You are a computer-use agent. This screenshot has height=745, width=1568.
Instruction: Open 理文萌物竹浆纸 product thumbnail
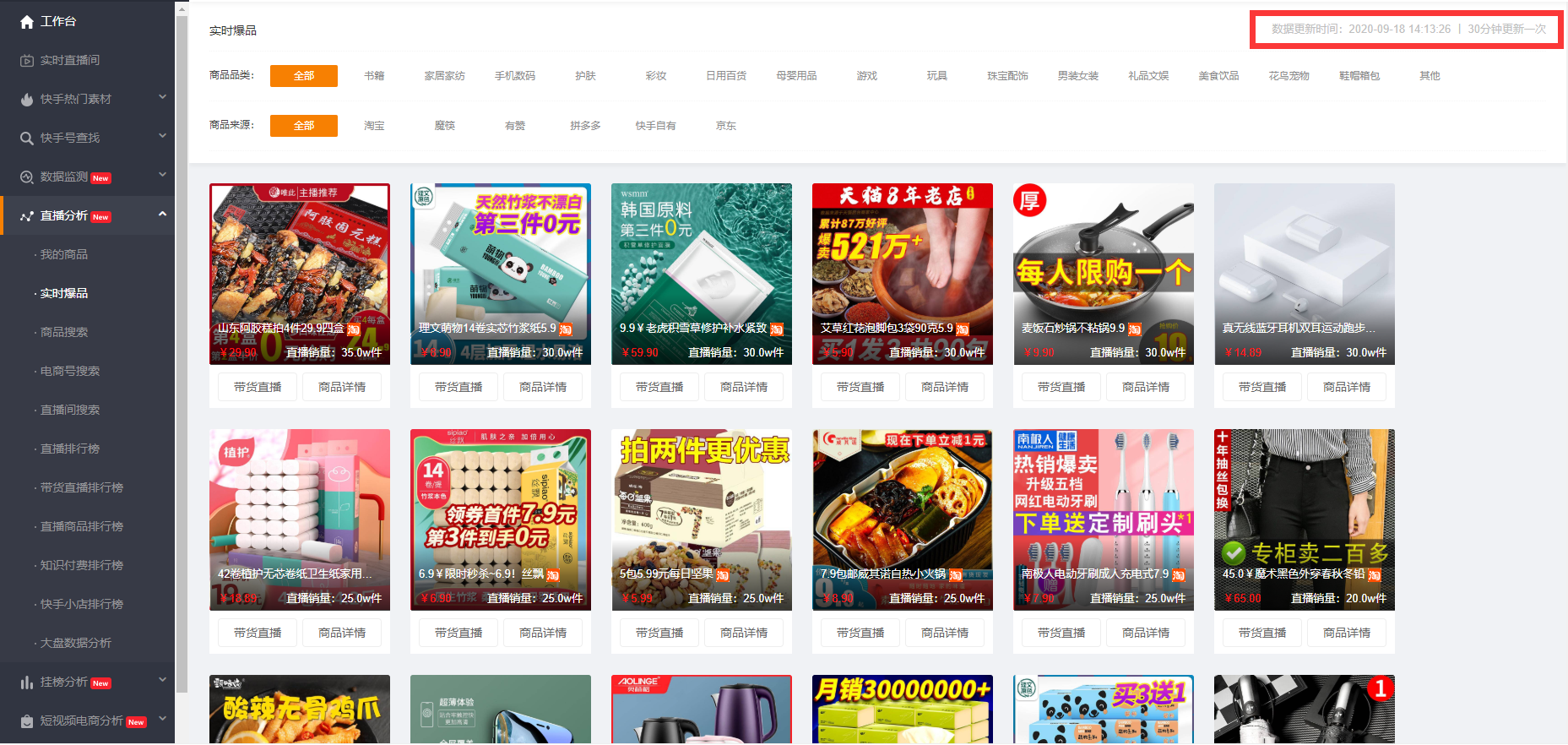pos(501,274)
